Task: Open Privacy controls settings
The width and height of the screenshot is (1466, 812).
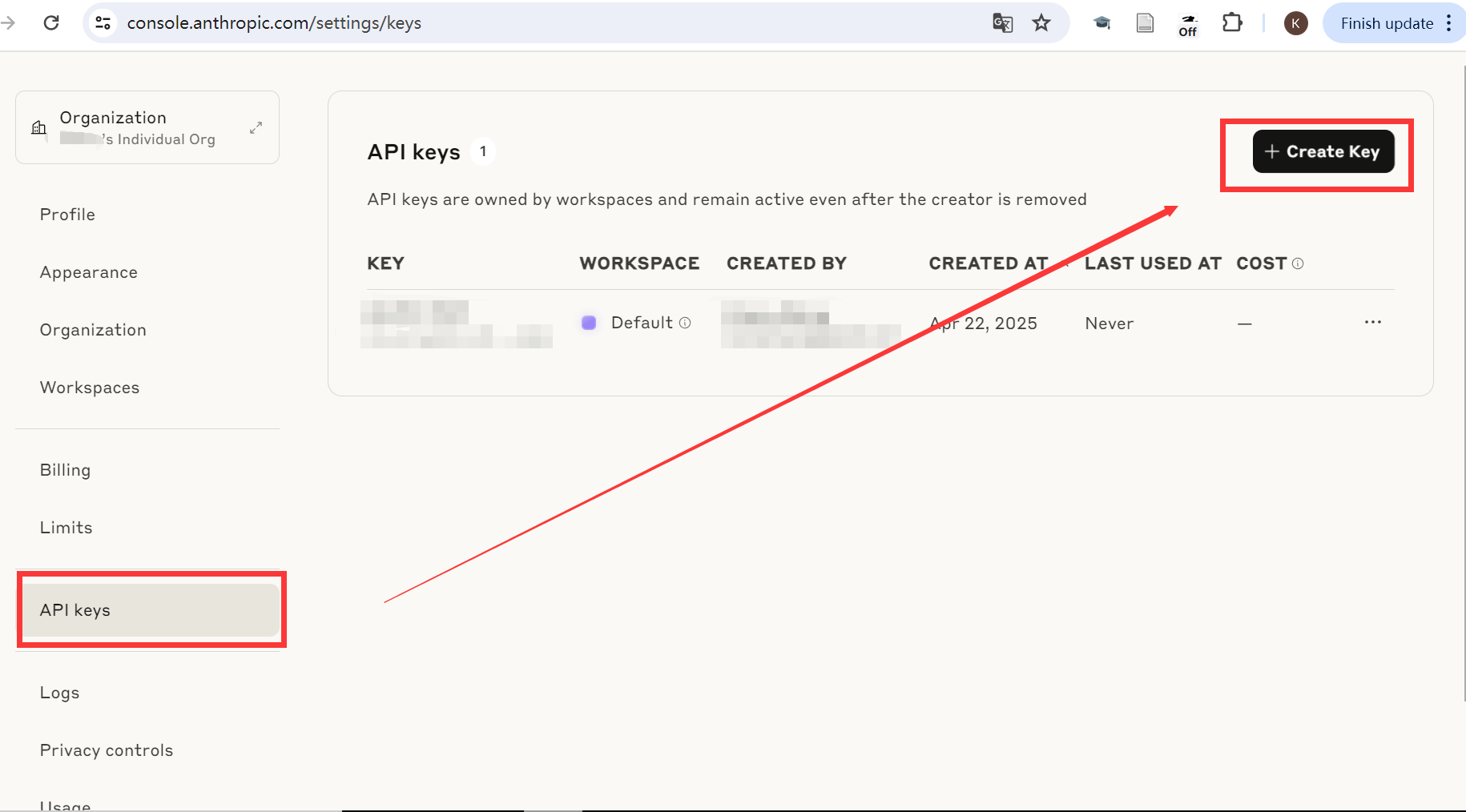Action: point(107,750)
